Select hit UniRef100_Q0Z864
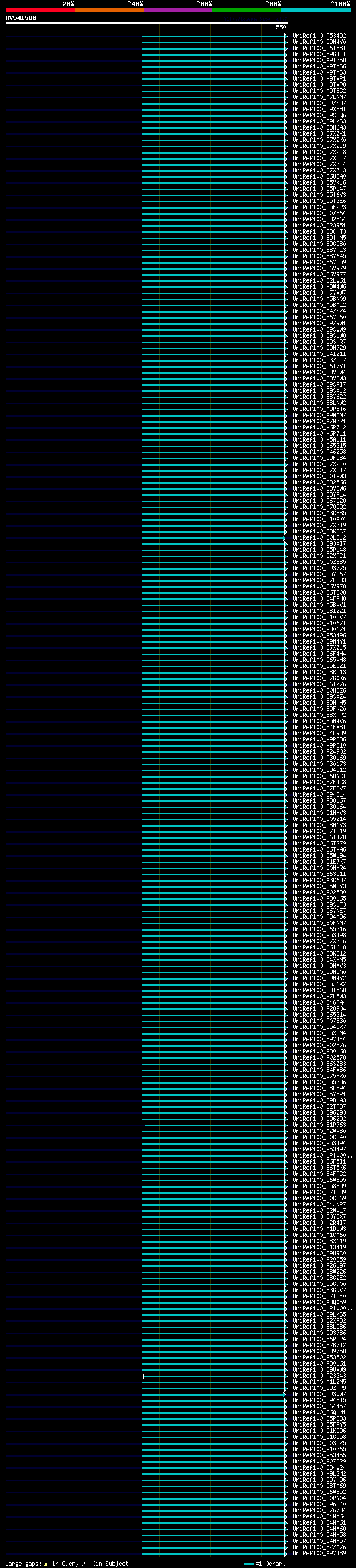 coord(319,214)
